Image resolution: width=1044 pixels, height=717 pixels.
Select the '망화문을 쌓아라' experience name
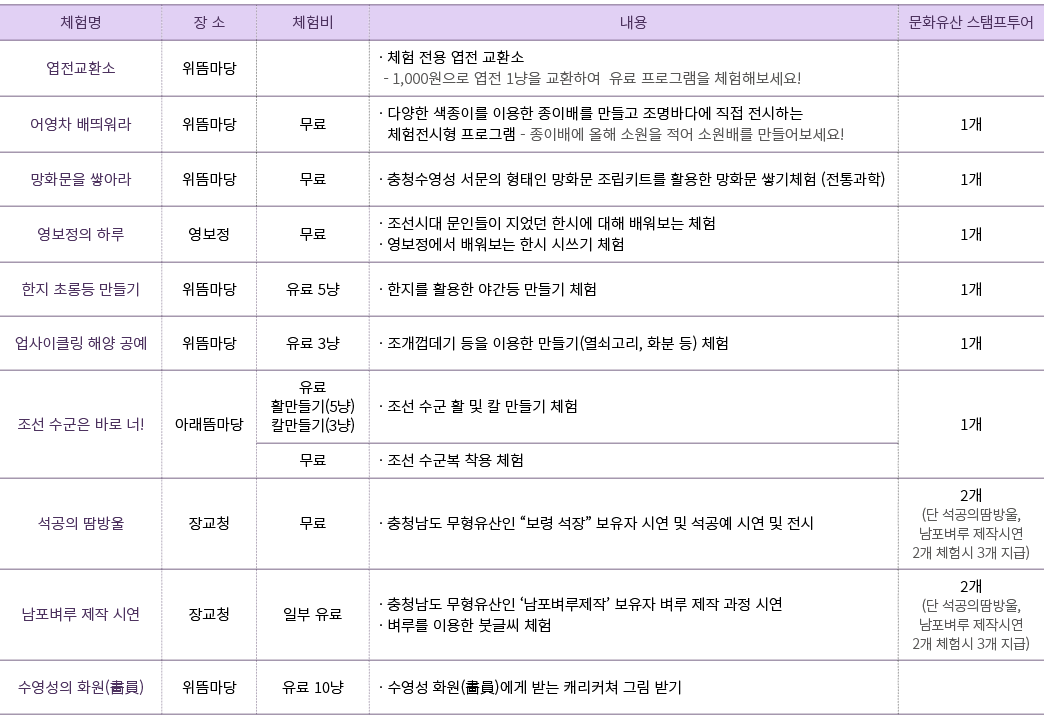click(x=81, y=179)
